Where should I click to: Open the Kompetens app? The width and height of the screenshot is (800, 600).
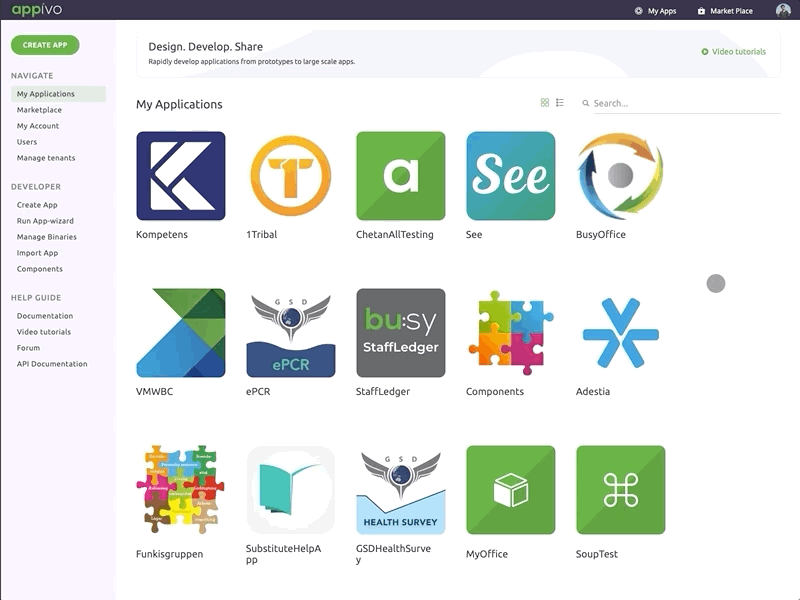[180, 175]
